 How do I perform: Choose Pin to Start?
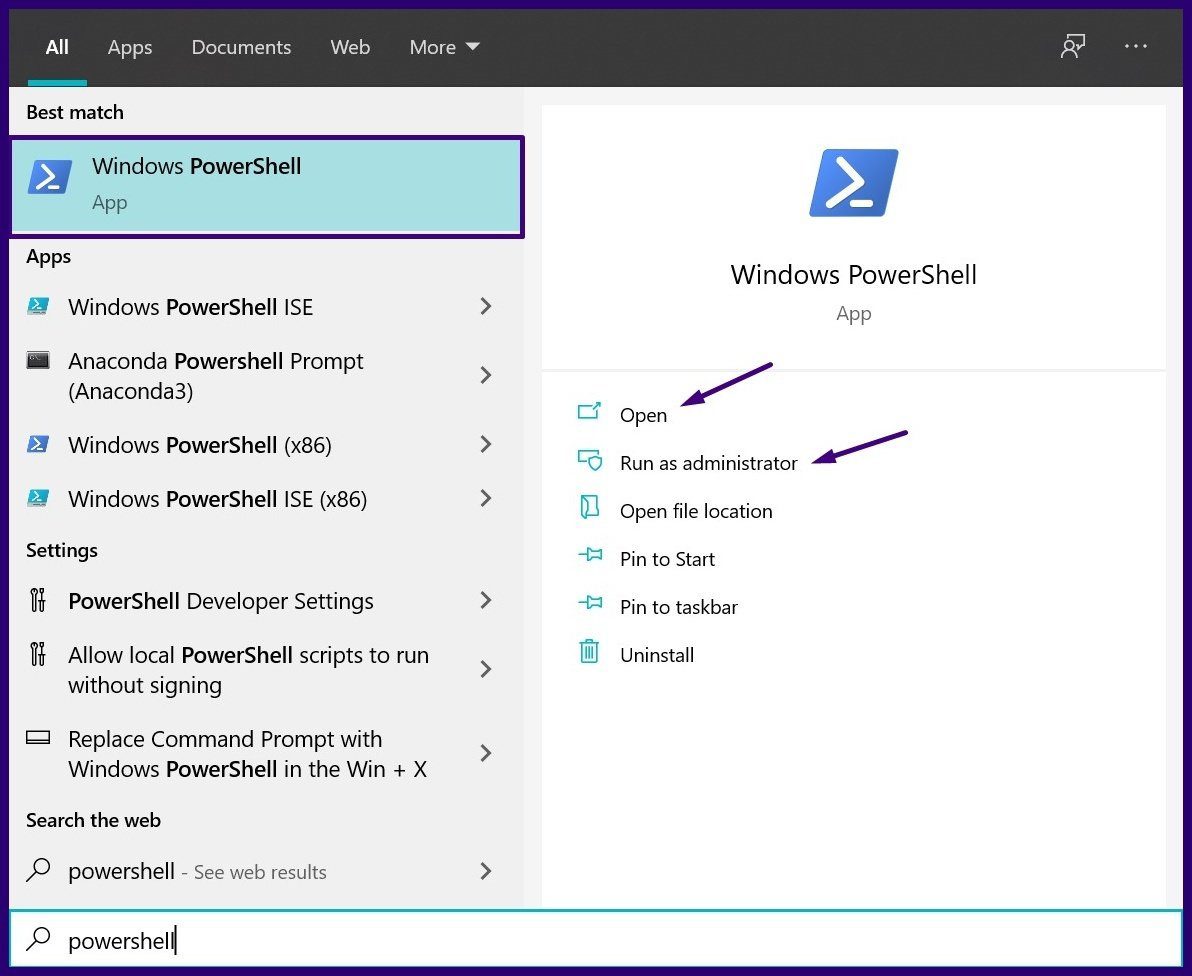[667, 559]
